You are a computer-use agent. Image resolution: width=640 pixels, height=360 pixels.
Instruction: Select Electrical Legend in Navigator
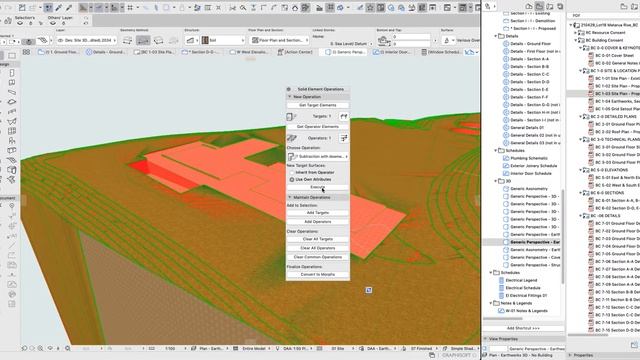tap(521, 280)
